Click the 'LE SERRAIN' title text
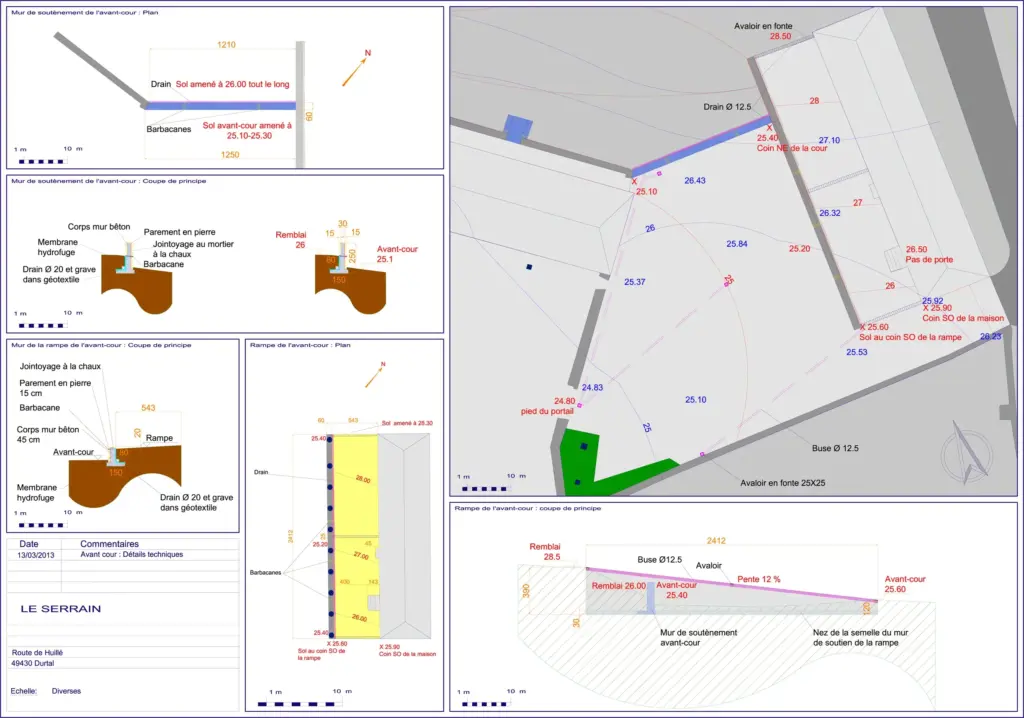Screen dimensions: 1024x718 tap(61, 608)
